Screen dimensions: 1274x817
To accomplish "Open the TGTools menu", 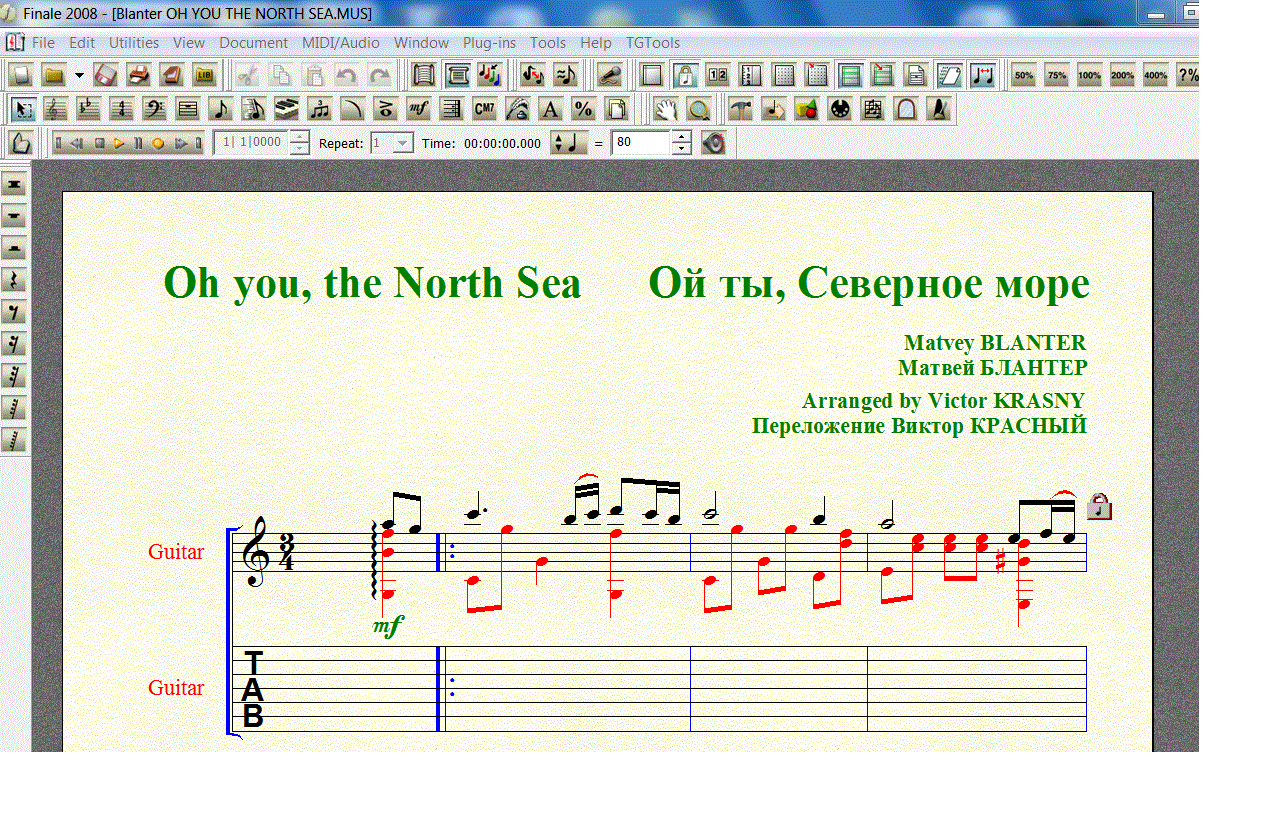I will pyautogui.click(x=653, y=43).
